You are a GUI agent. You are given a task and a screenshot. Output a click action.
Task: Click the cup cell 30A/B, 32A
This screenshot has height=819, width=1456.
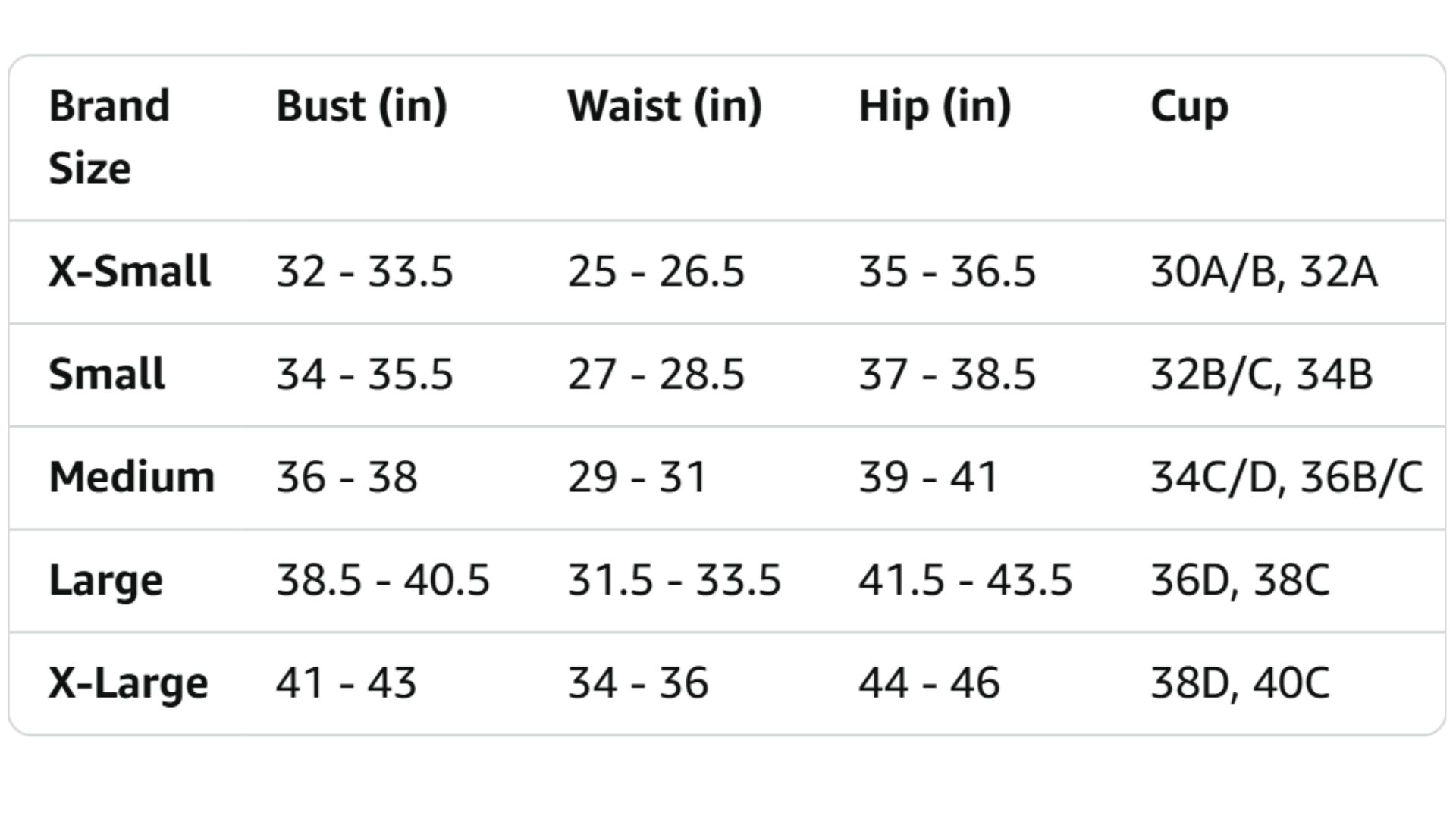1263,271
